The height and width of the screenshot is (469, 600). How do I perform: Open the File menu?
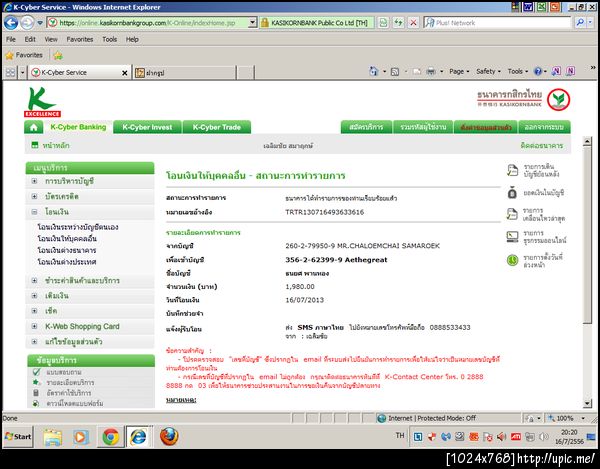[x=11, y=39]
